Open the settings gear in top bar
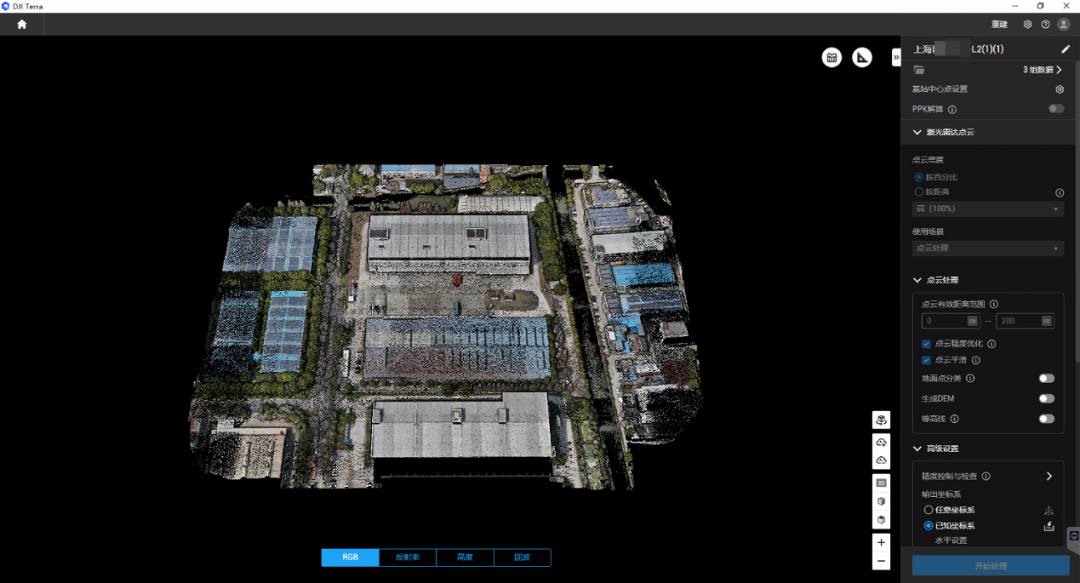Viewport: 1080px width, 583px height. [x=1028, y=24]
